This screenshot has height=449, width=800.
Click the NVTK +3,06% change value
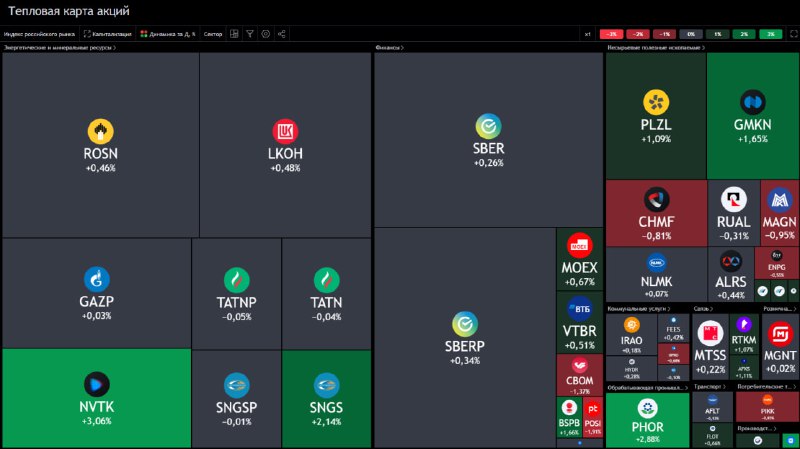[96, 421]
